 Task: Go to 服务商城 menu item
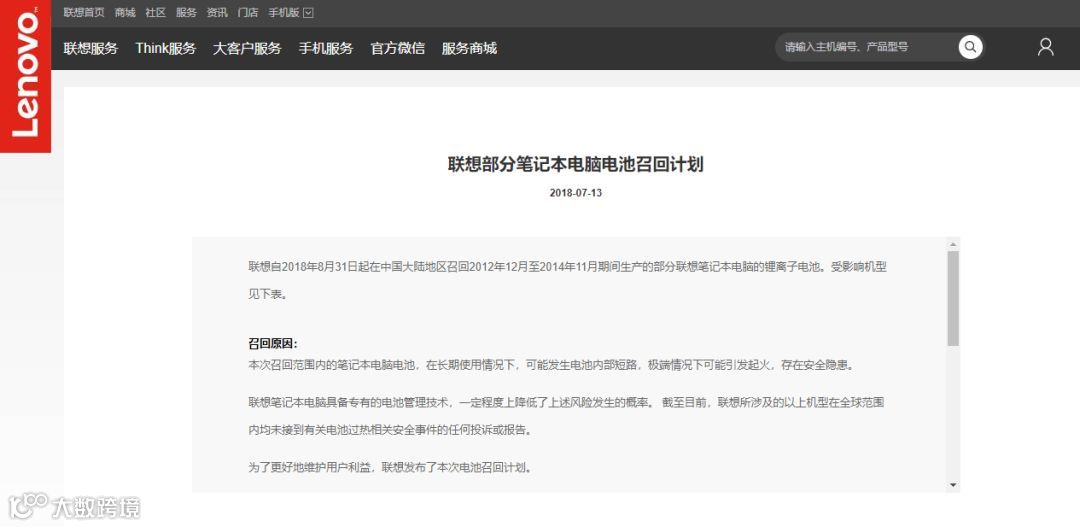469,48
